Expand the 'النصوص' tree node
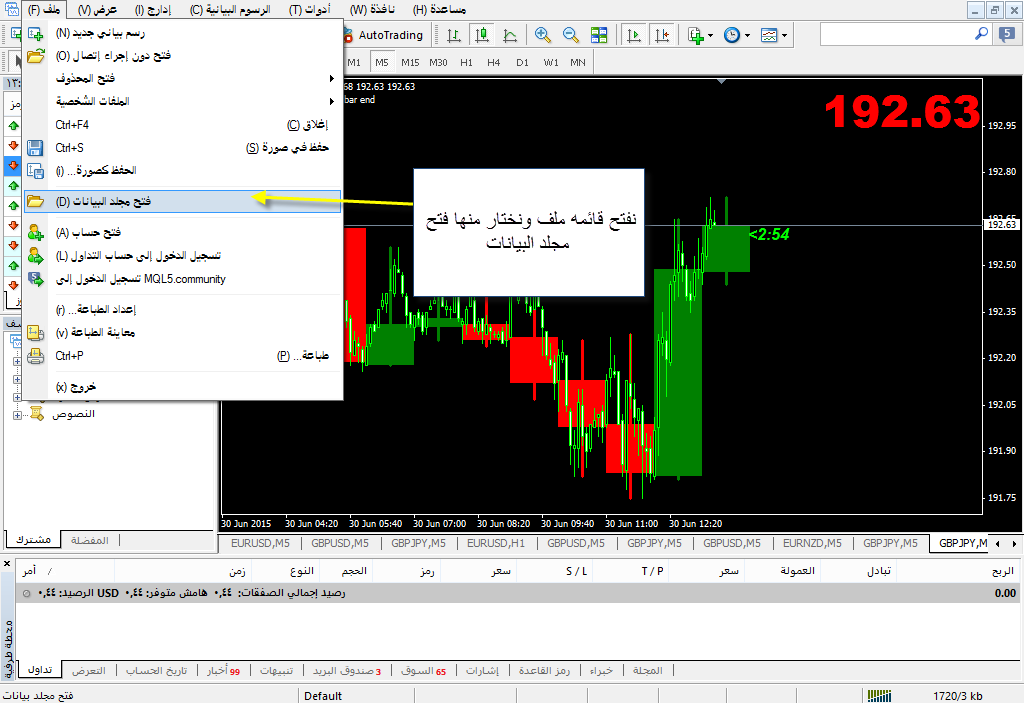 [17, 414]
